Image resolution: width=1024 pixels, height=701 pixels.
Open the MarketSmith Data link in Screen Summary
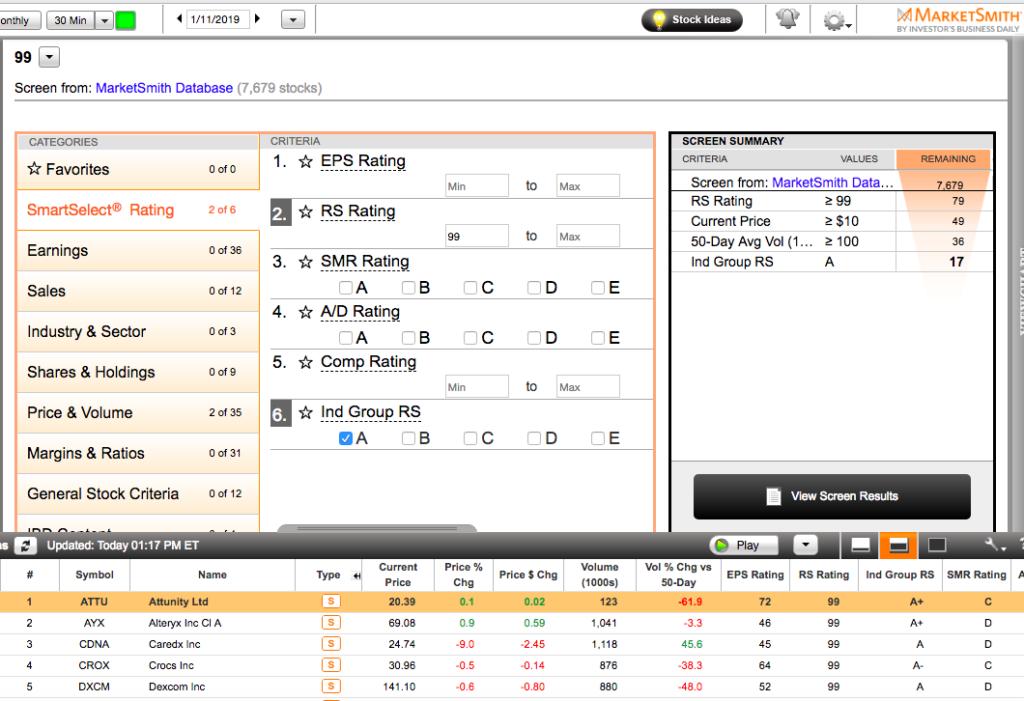point(833,182)
